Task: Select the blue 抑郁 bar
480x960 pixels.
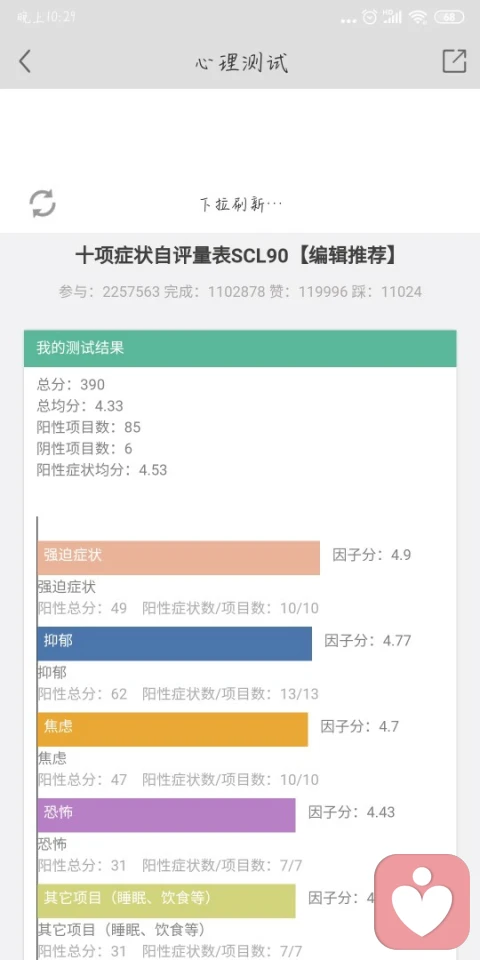Action: 174,643
